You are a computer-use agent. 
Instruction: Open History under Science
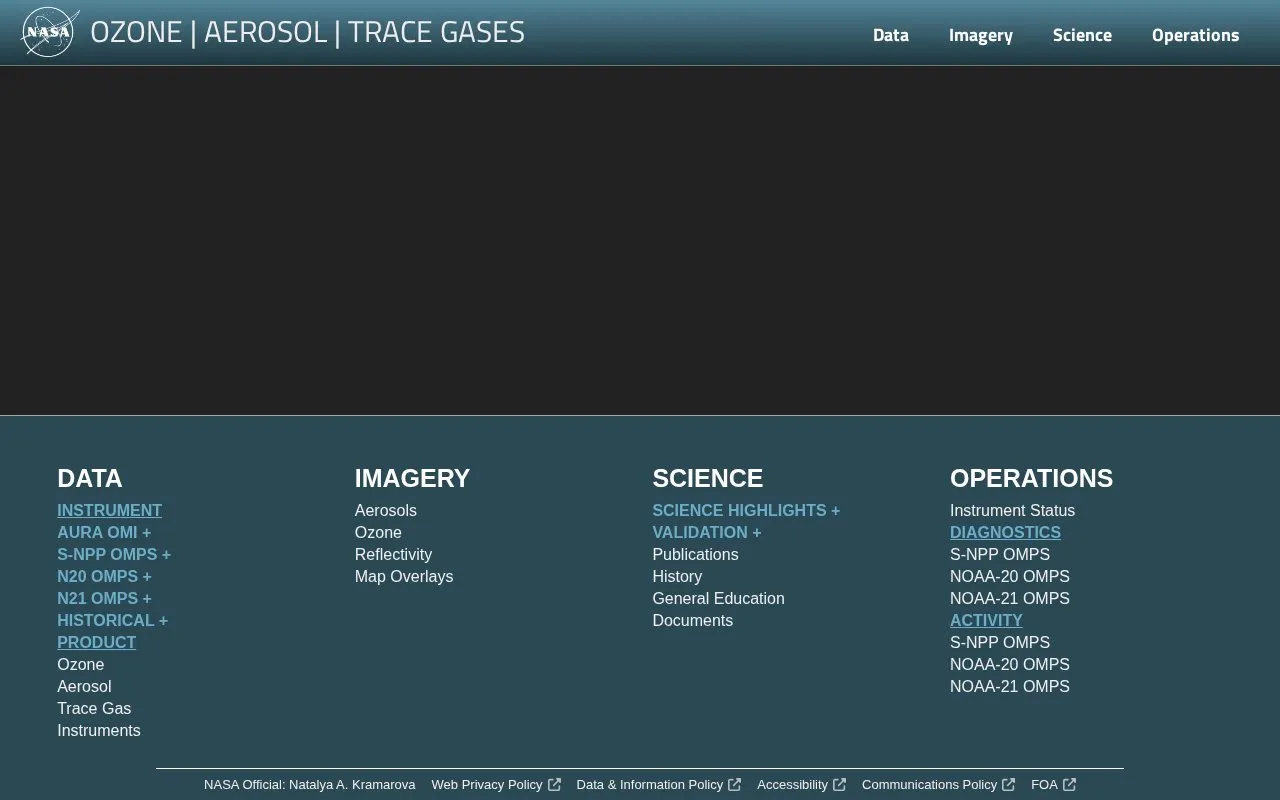pyautogui.click(x=677, y=577)
